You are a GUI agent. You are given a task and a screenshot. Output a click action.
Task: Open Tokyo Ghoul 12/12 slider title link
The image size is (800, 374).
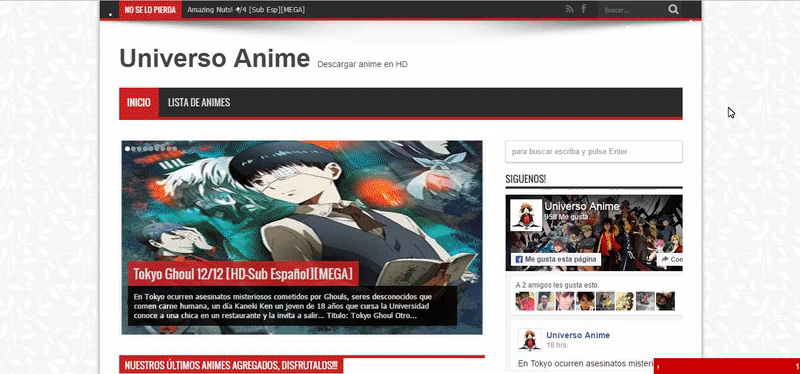pos(243,274)
